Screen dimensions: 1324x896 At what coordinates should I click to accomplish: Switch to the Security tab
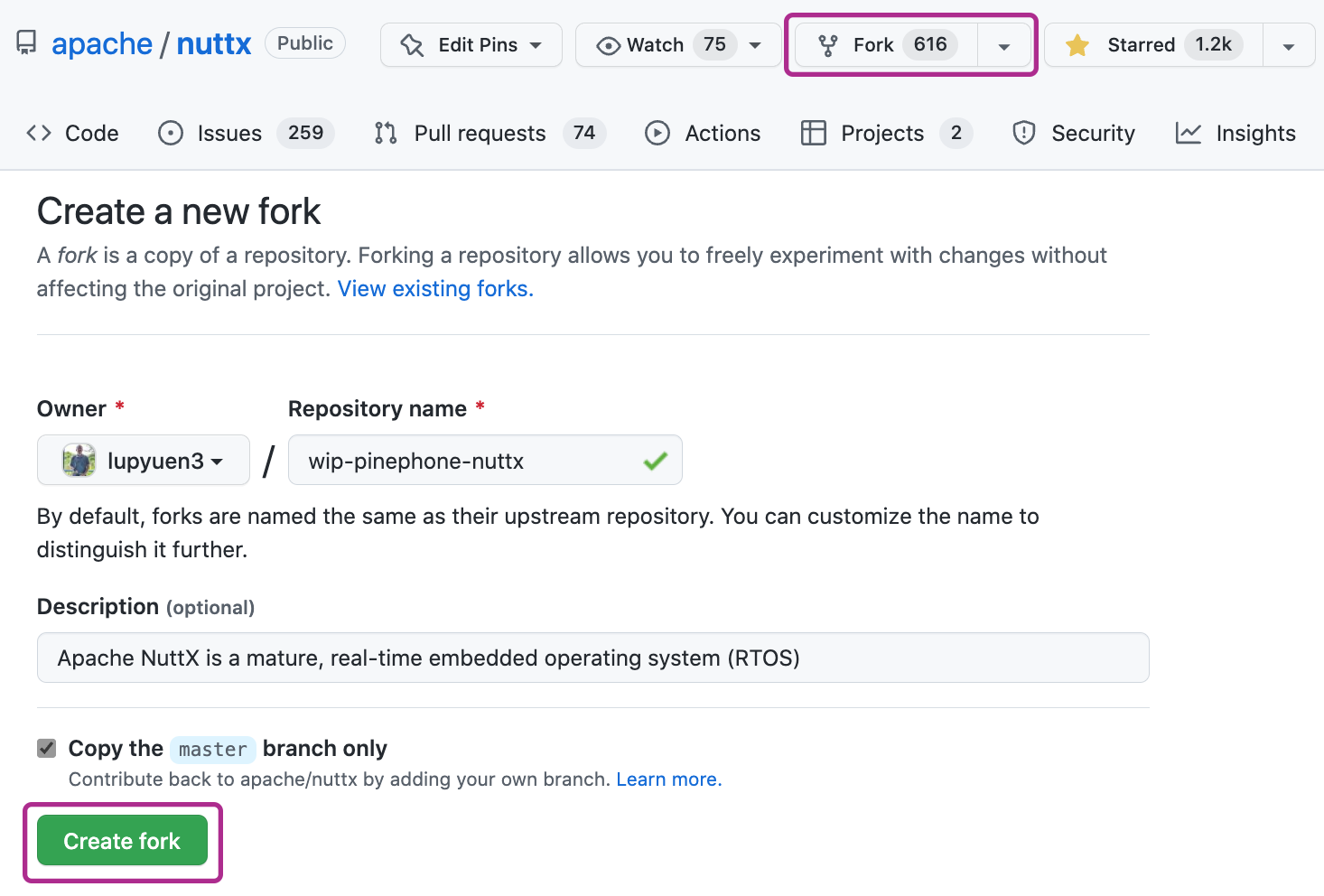1073,134
